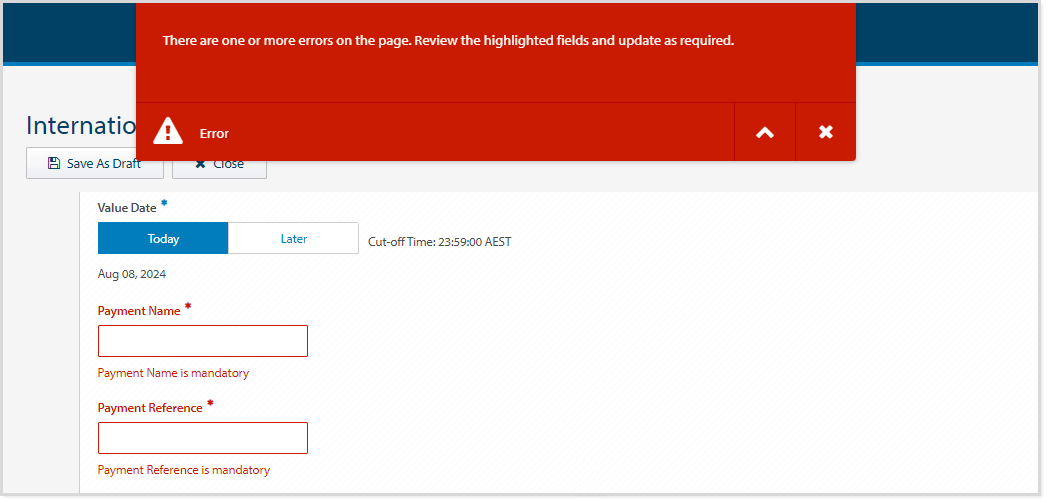
Task: Click the 'Payment Reference is mandatory' validation message
Action: [x=184, y=470]
